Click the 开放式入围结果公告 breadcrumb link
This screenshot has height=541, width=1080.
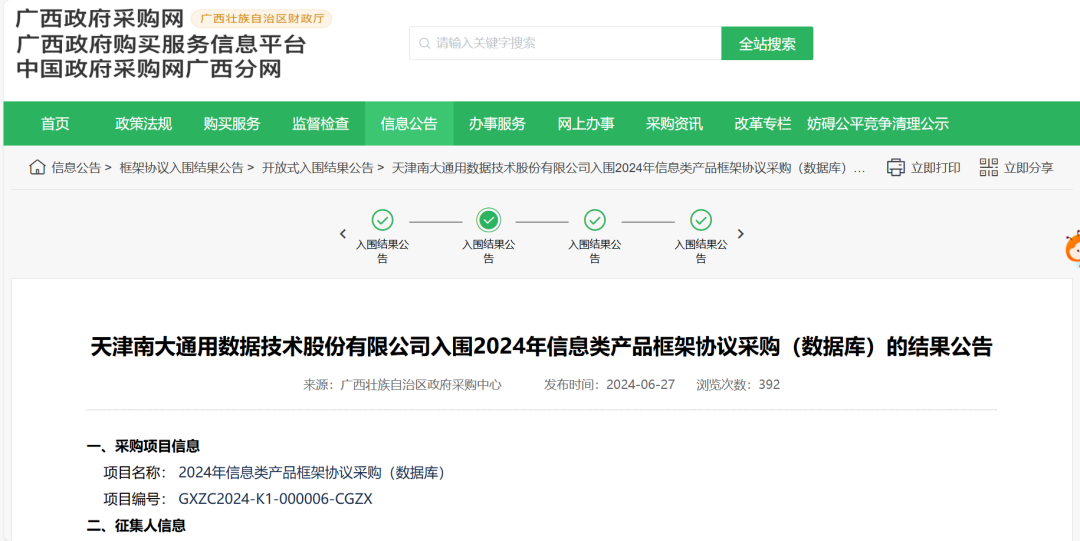pos(318,167)
